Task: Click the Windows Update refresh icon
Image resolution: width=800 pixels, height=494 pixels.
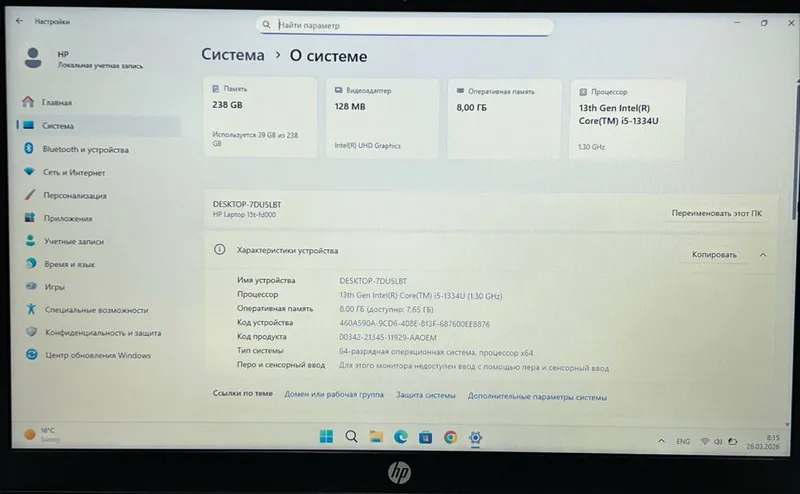Action: (32, 354)
